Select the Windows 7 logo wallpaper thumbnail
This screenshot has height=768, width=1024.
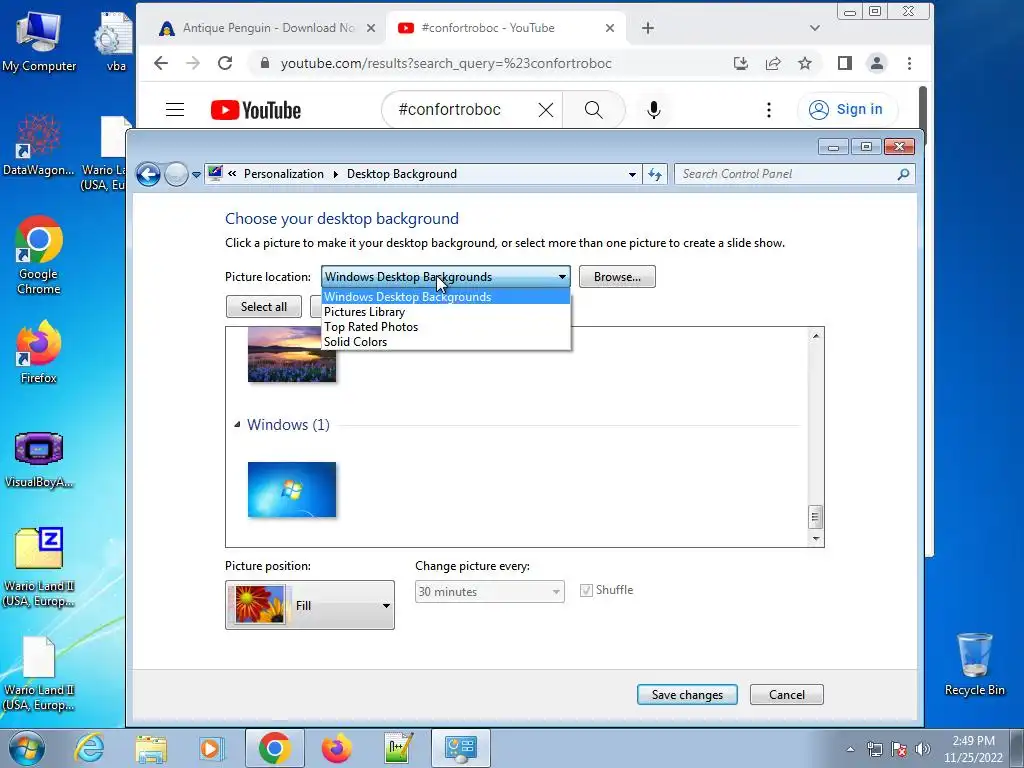point(292,490)
